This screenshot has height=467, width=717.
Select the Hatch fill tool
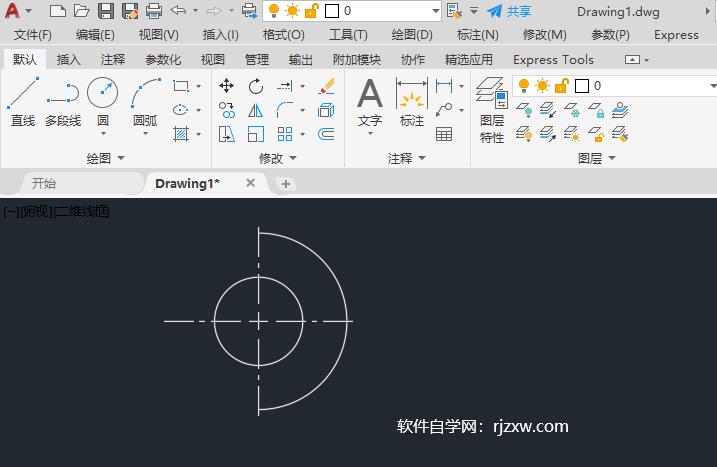click(181, 134)
